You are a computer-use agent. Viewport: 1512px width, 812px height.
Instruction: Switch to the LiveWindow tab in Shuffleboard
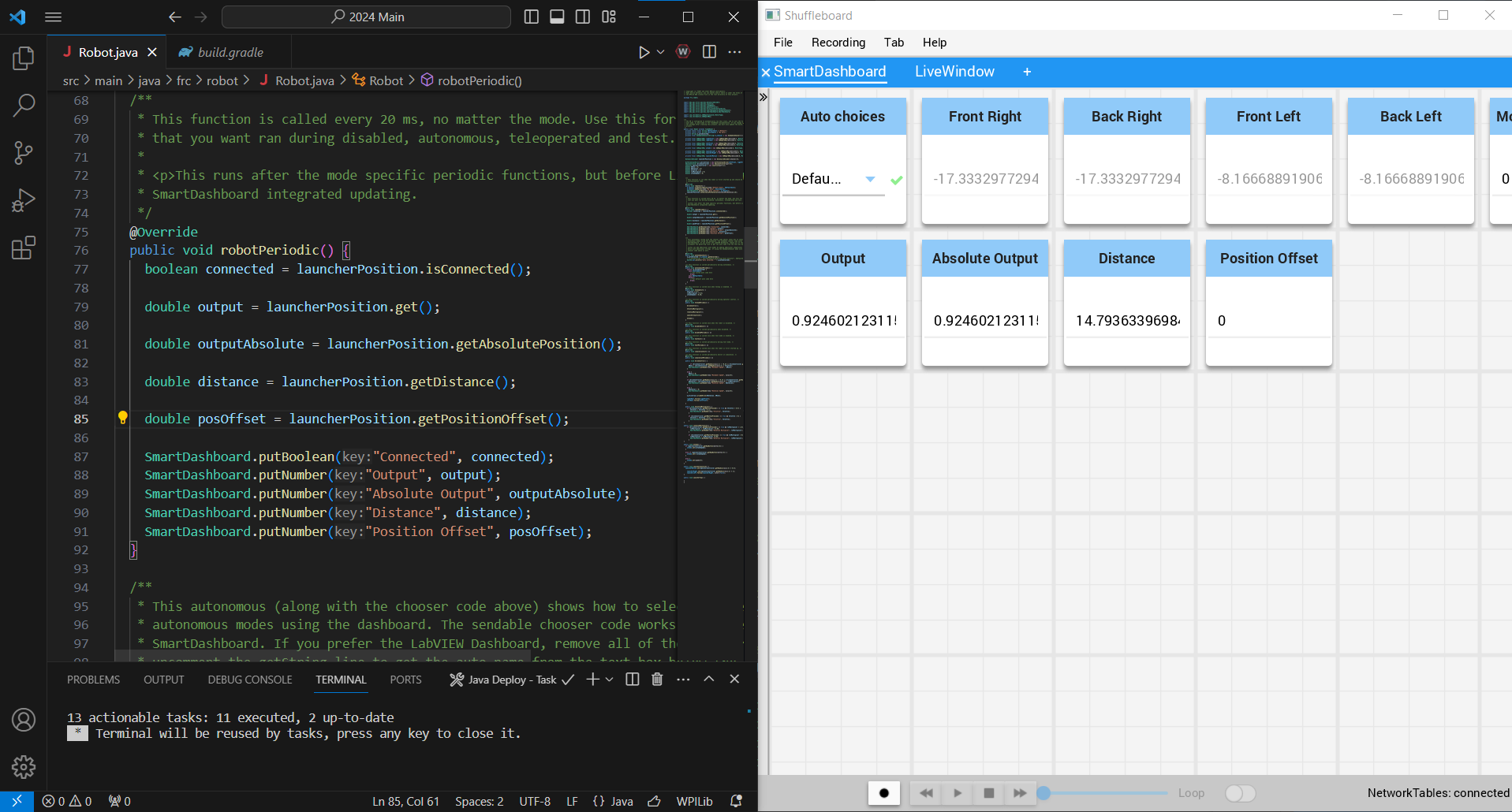(954, 72)
